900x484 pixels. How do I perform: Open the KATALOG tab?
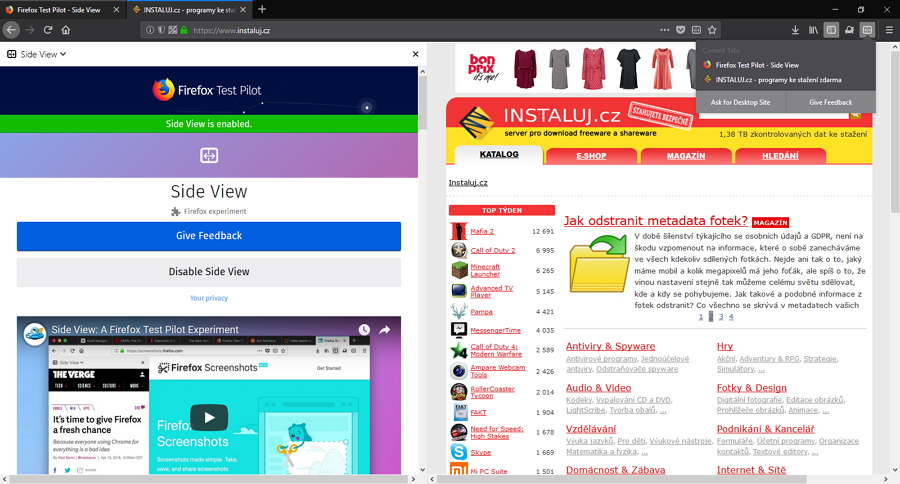[x=499, y=154]
